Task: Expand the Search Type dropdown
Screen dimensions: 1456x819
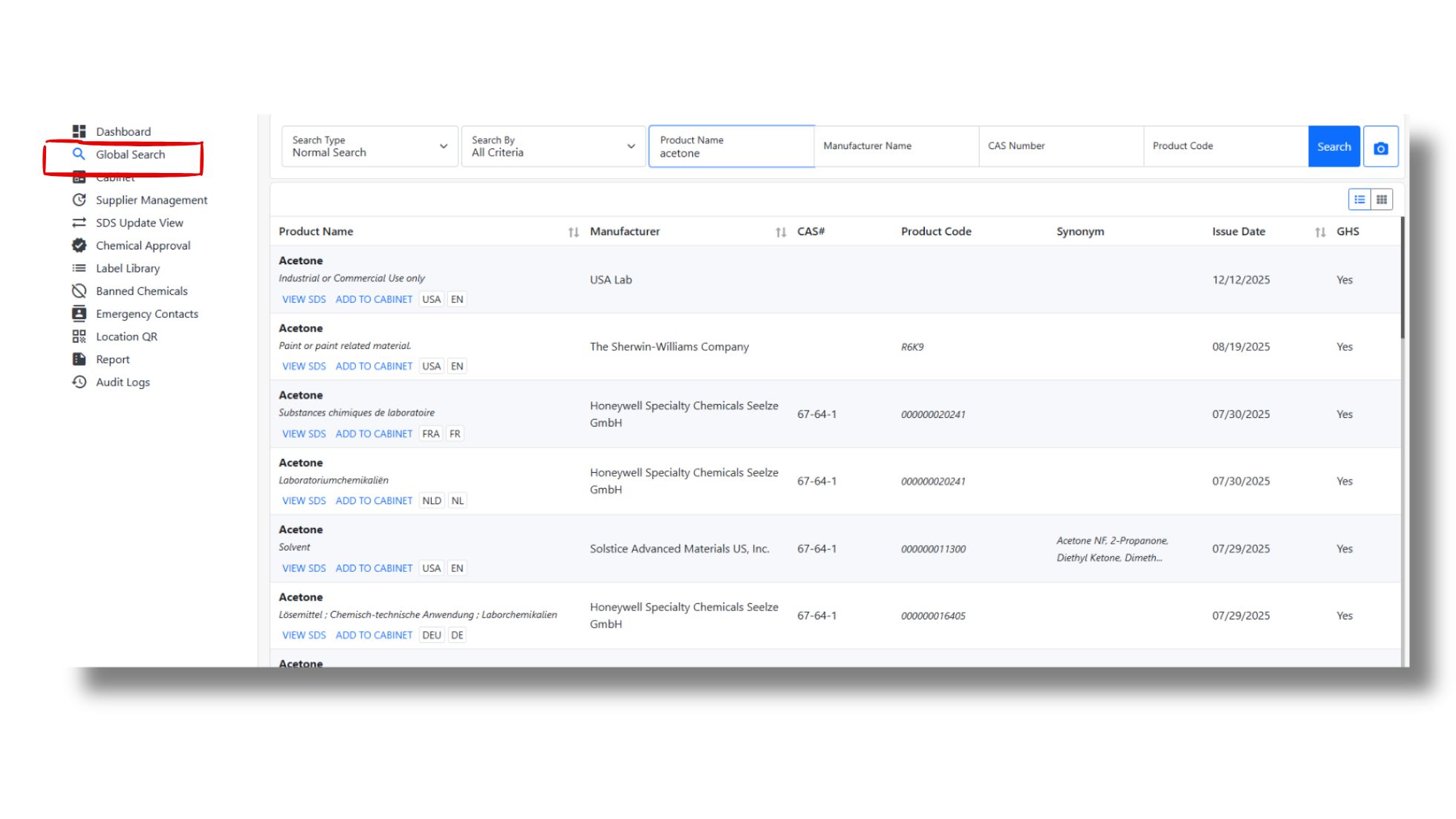Action: point(369,146)
